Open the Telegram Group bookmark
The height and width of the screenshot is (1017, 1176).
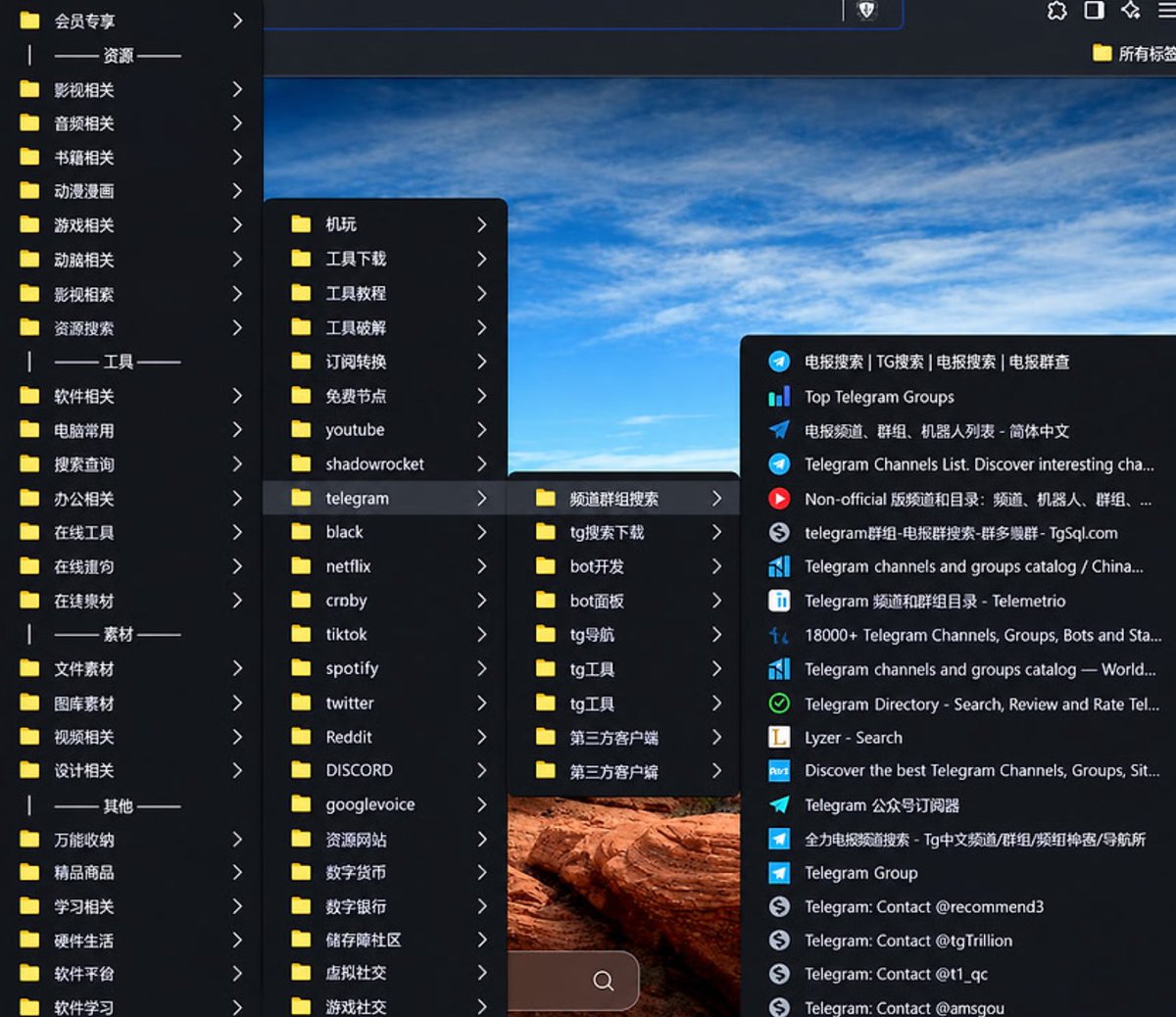pos(959,873)
